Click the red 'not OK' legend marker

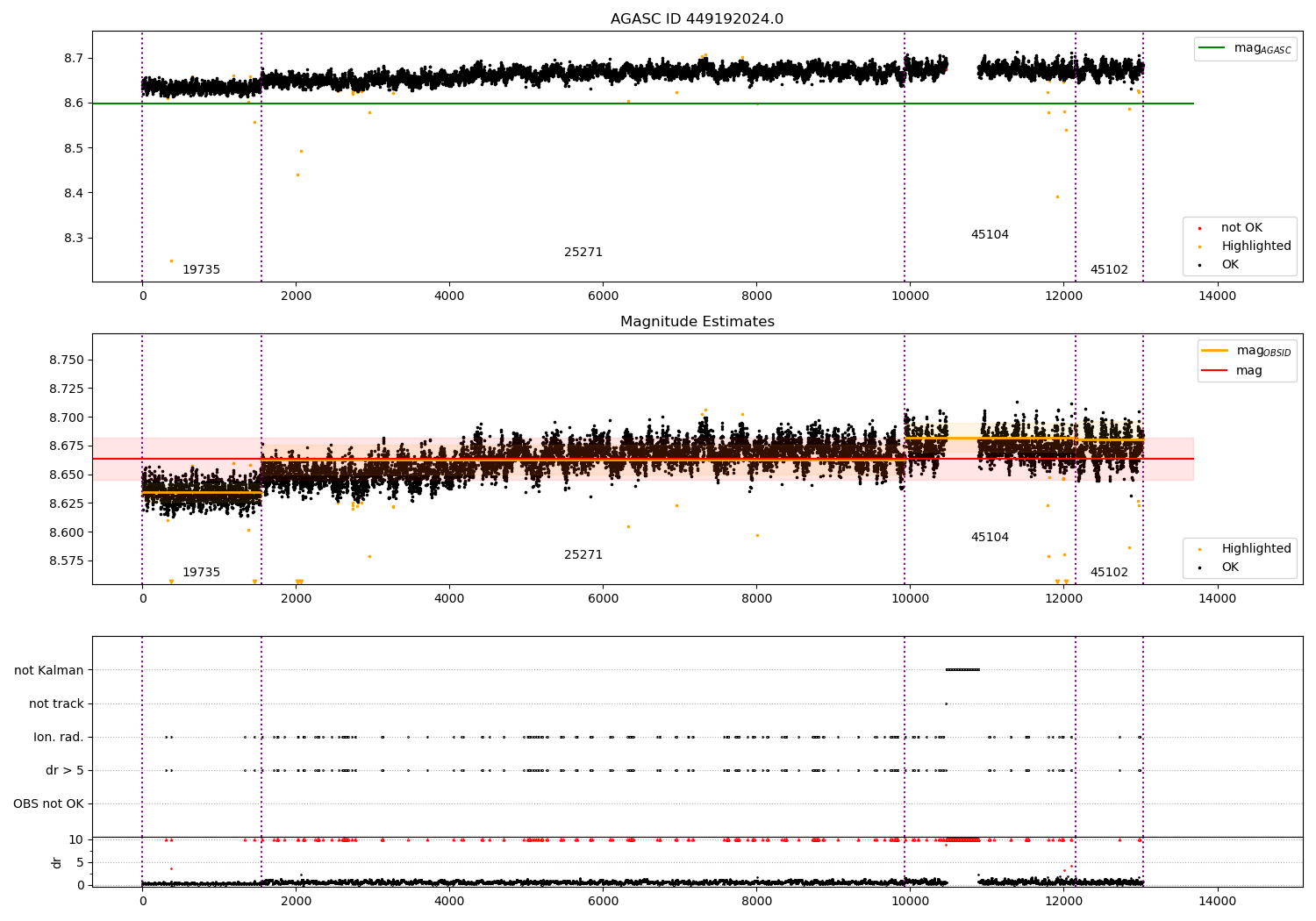point(1199,228)
